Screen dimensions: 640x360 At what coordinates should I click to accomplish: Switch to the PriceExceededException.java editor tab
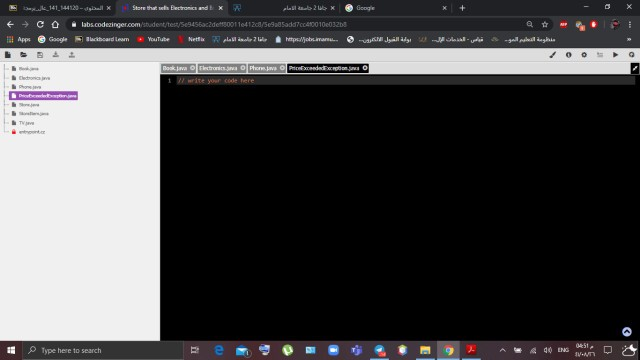324,68
